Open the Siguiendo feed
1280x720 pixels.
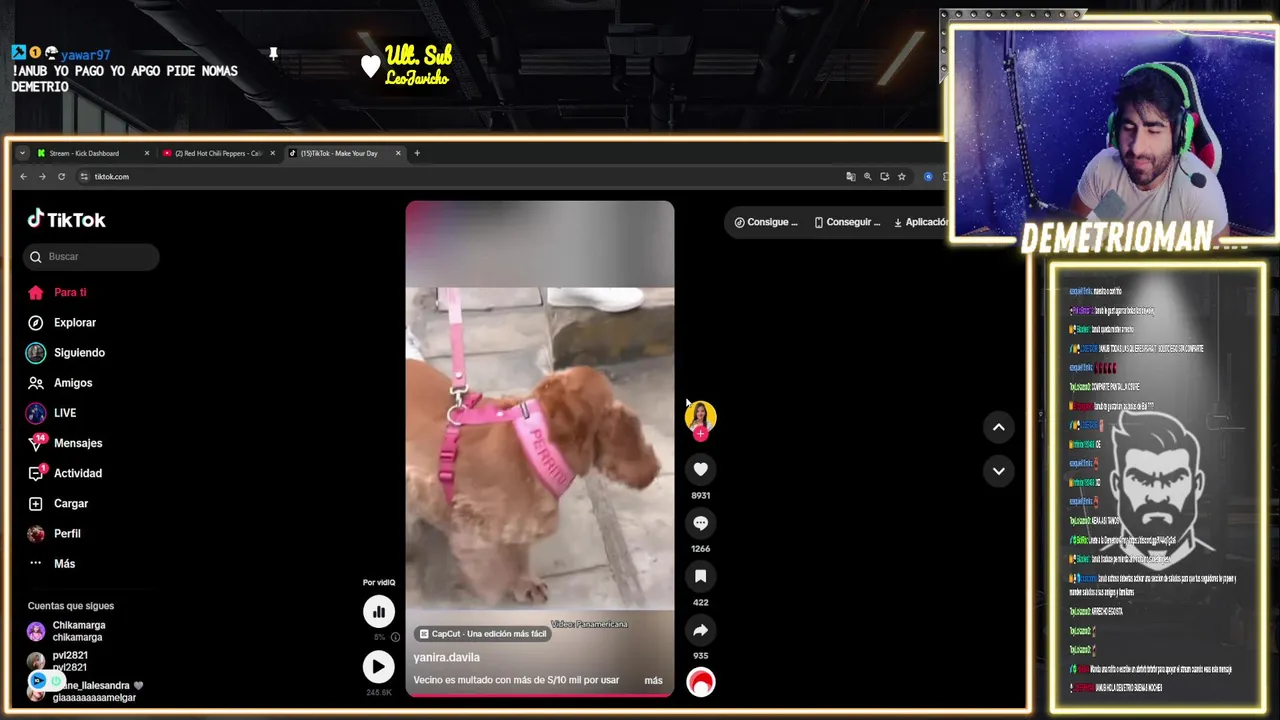pos(79,353)
